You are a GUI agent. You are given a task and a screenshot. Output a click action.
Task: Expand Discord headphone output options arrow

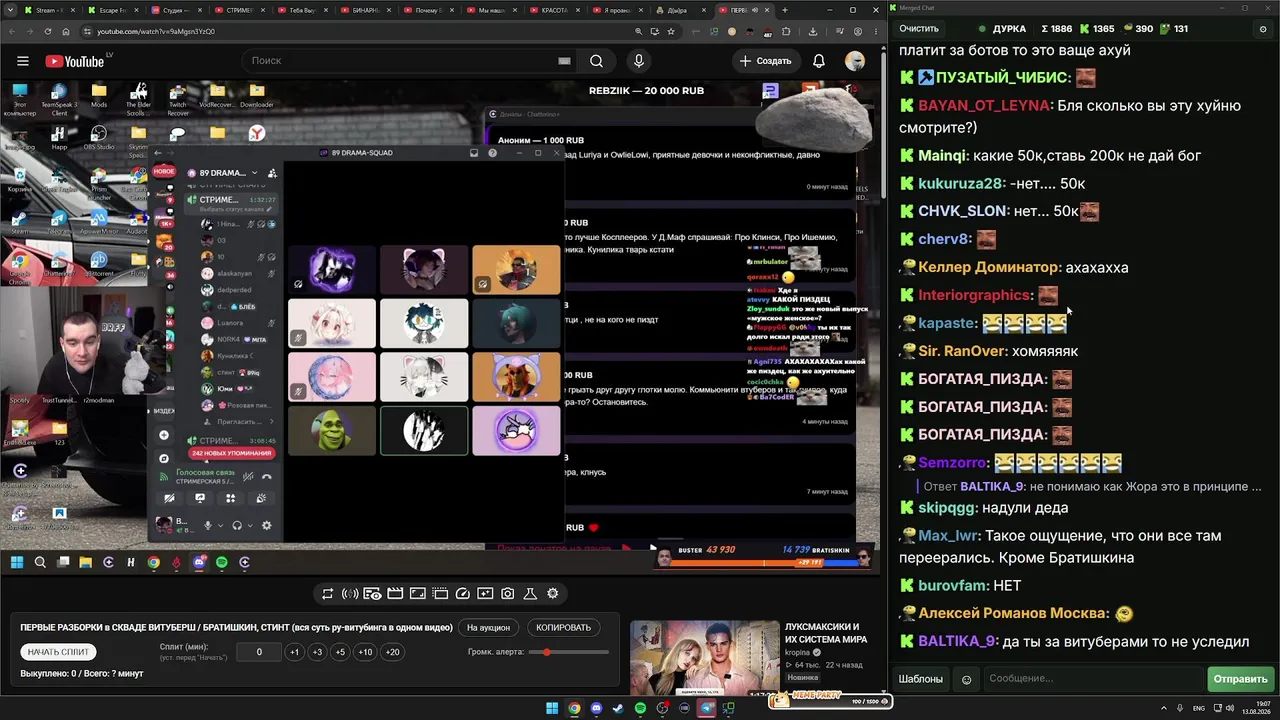(249, 525)
